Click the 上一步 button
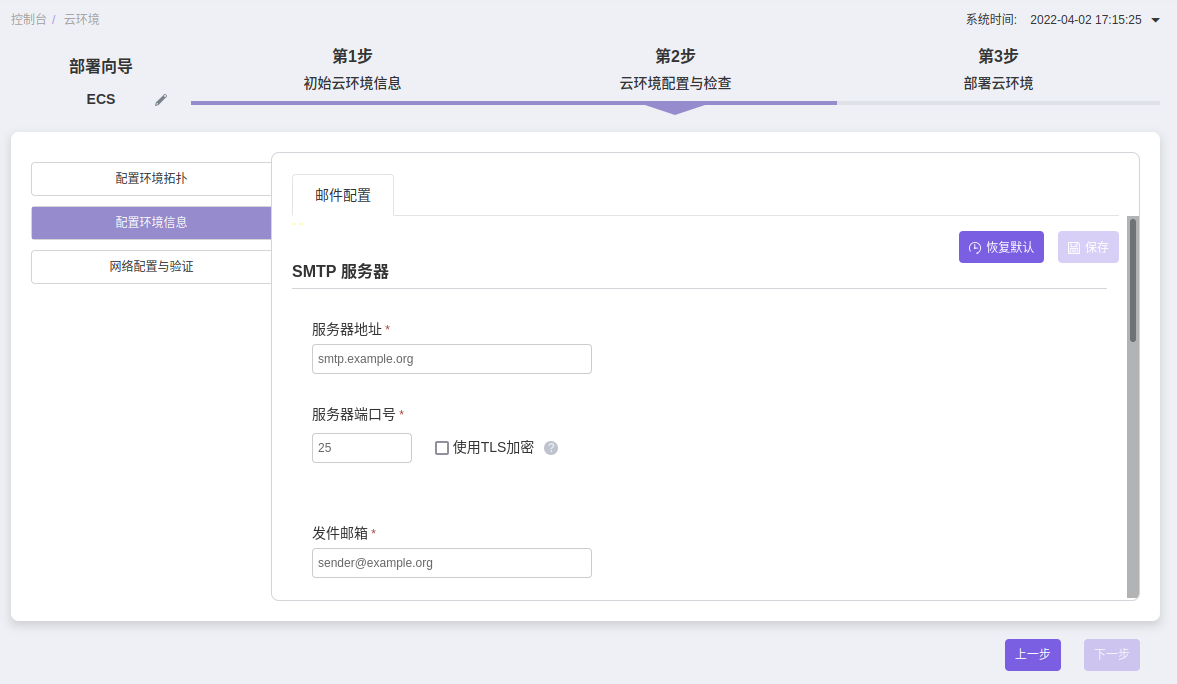Screen dimensions: 1177x684 click(x=1032, y=655)
